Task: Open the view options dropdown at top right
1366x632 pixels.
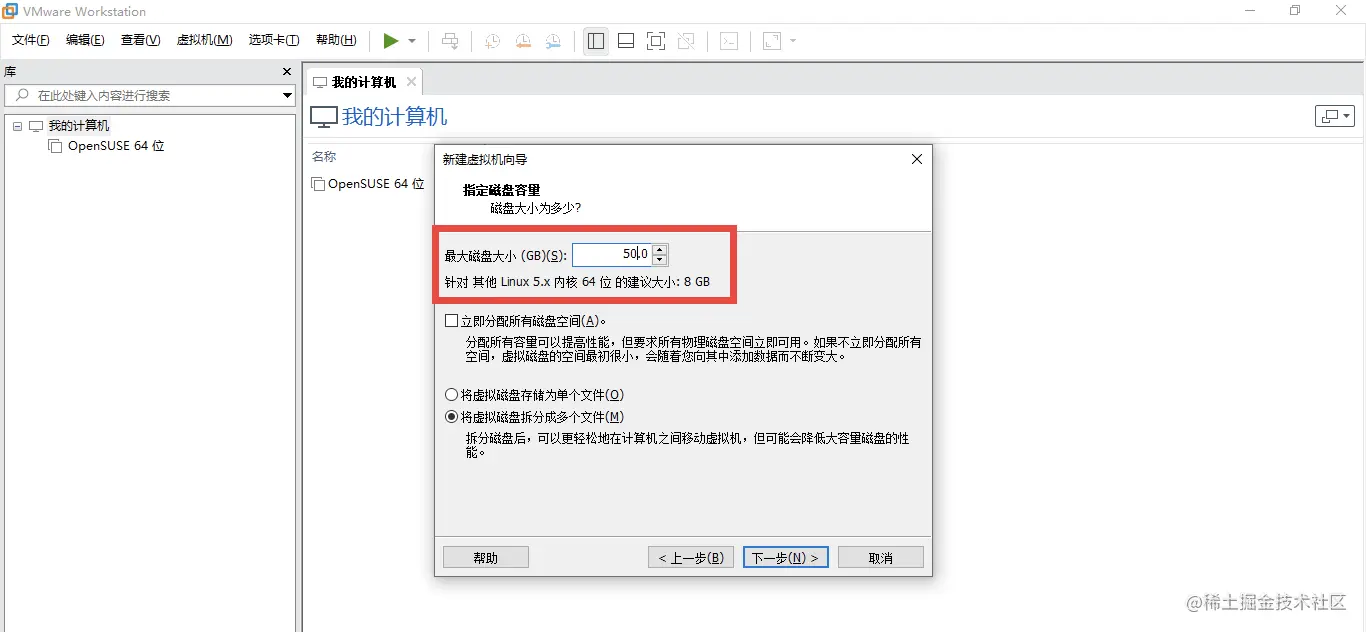Action: [x=1334, y=116]
